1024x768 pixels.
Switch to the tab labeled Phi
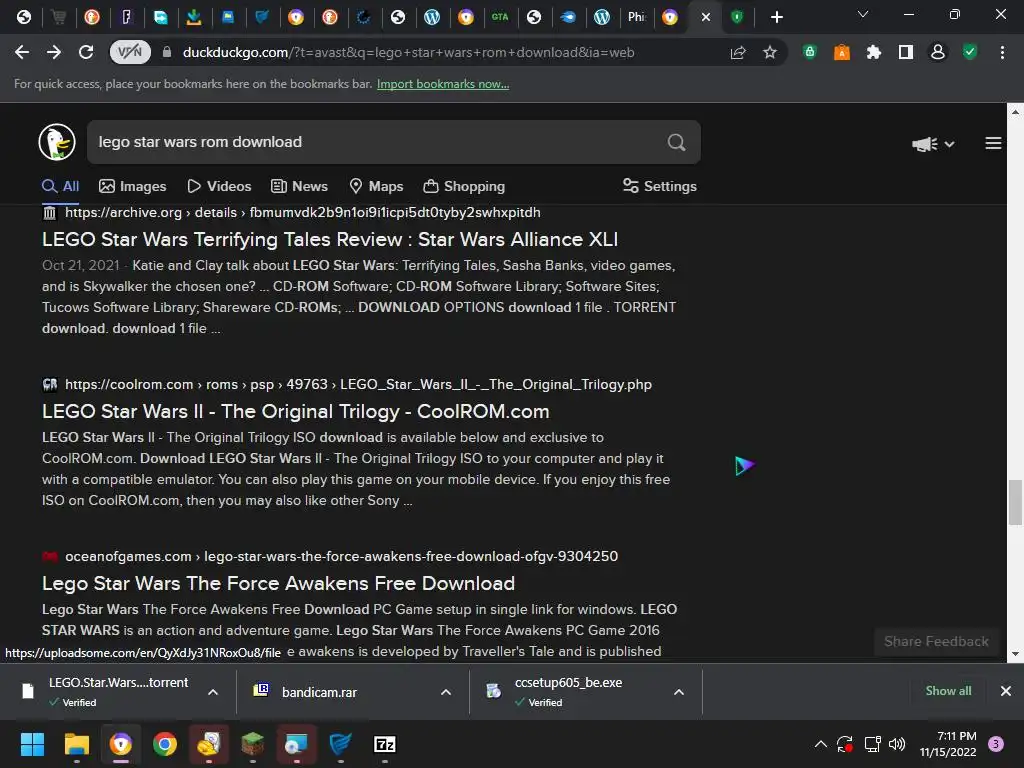(636, 17)
